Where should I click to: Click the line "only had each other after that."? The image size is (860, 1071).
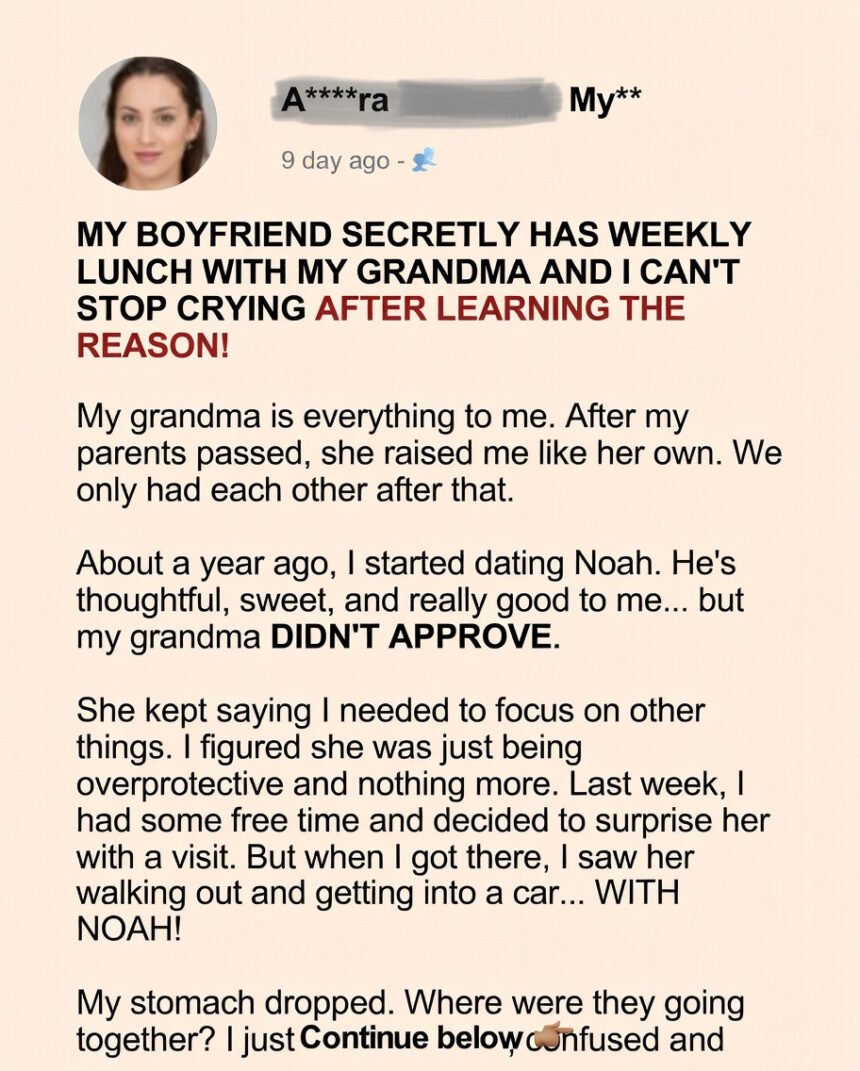tap(294, 490)
